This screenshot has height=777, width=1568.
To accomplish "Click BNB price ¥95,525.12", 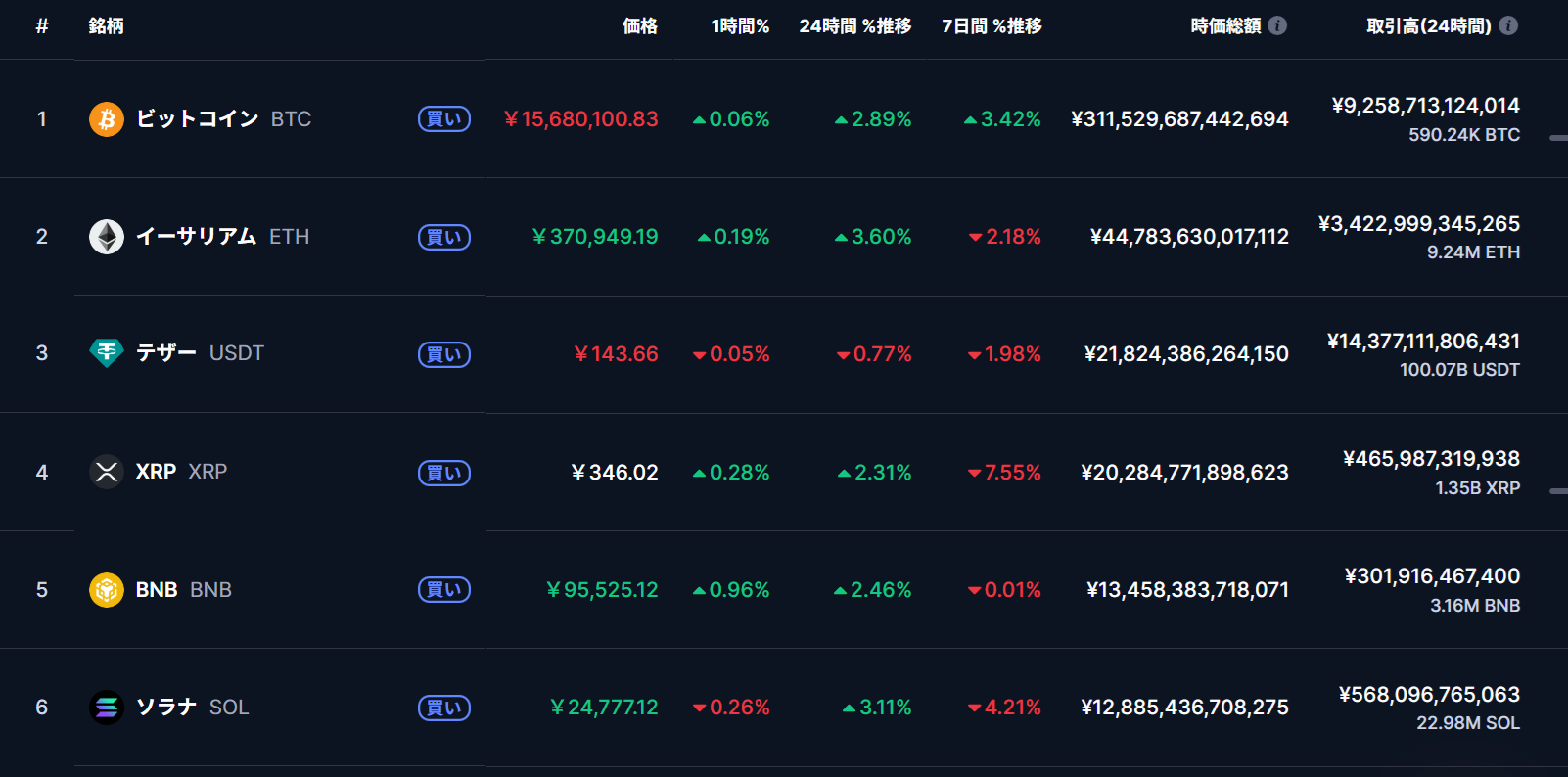I will click(602, 590).
